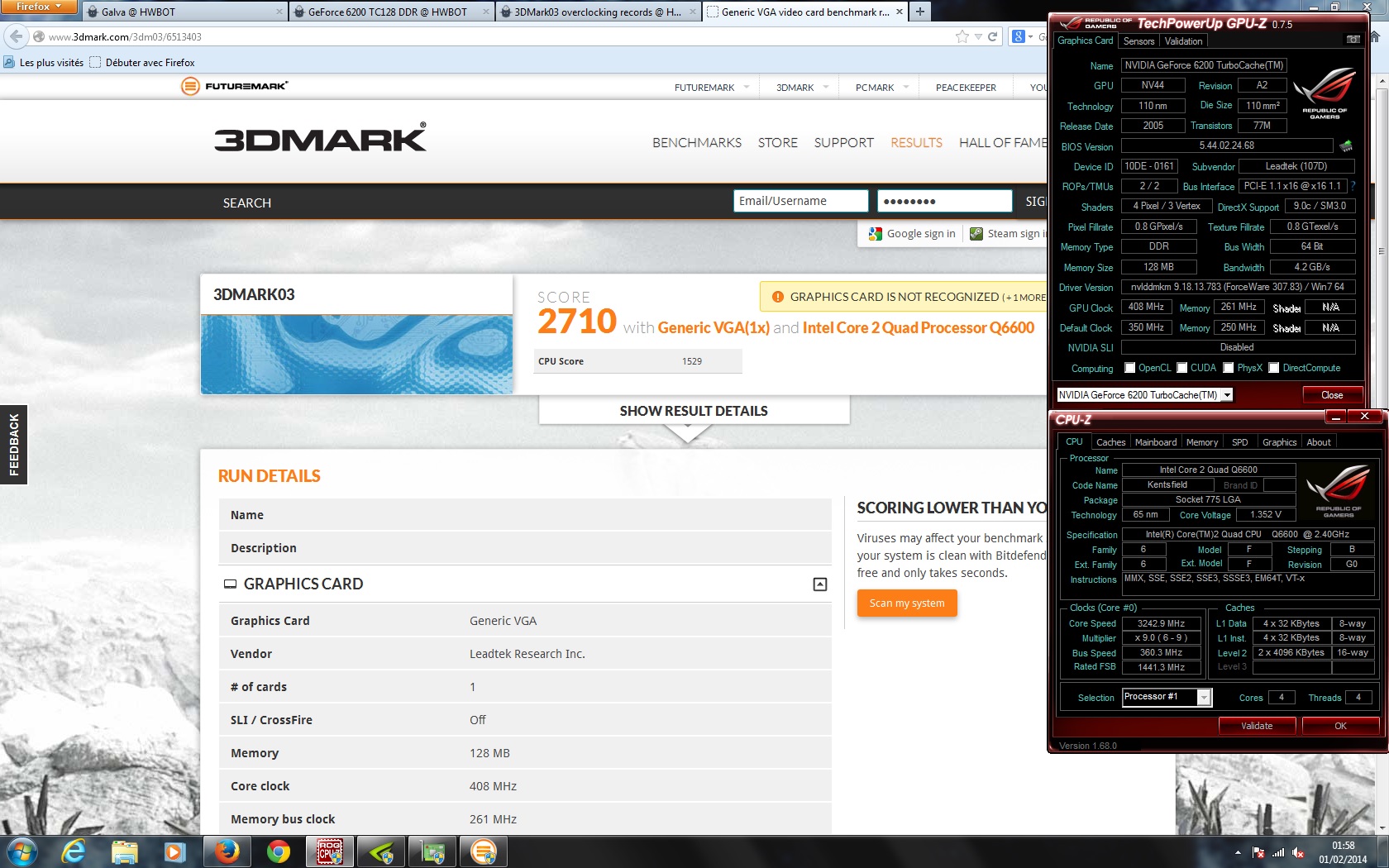This screenshot has height=868, width=1389.
Task: Open Windows Start menu
Action: (21, 851)
